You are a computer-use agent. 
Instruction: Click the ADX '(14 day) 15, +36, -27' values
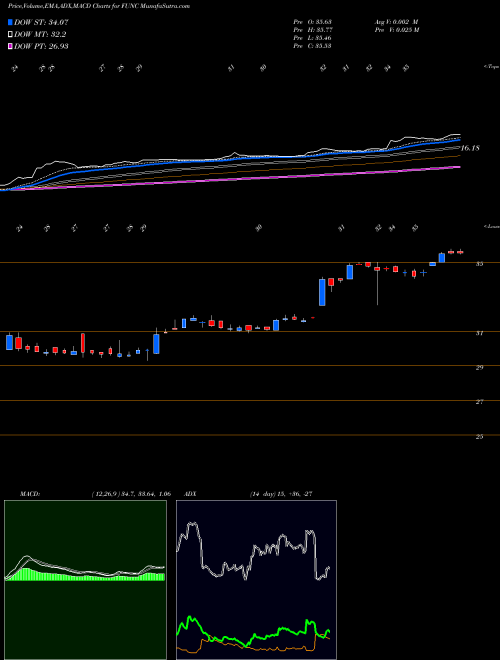tap(281, 494)
